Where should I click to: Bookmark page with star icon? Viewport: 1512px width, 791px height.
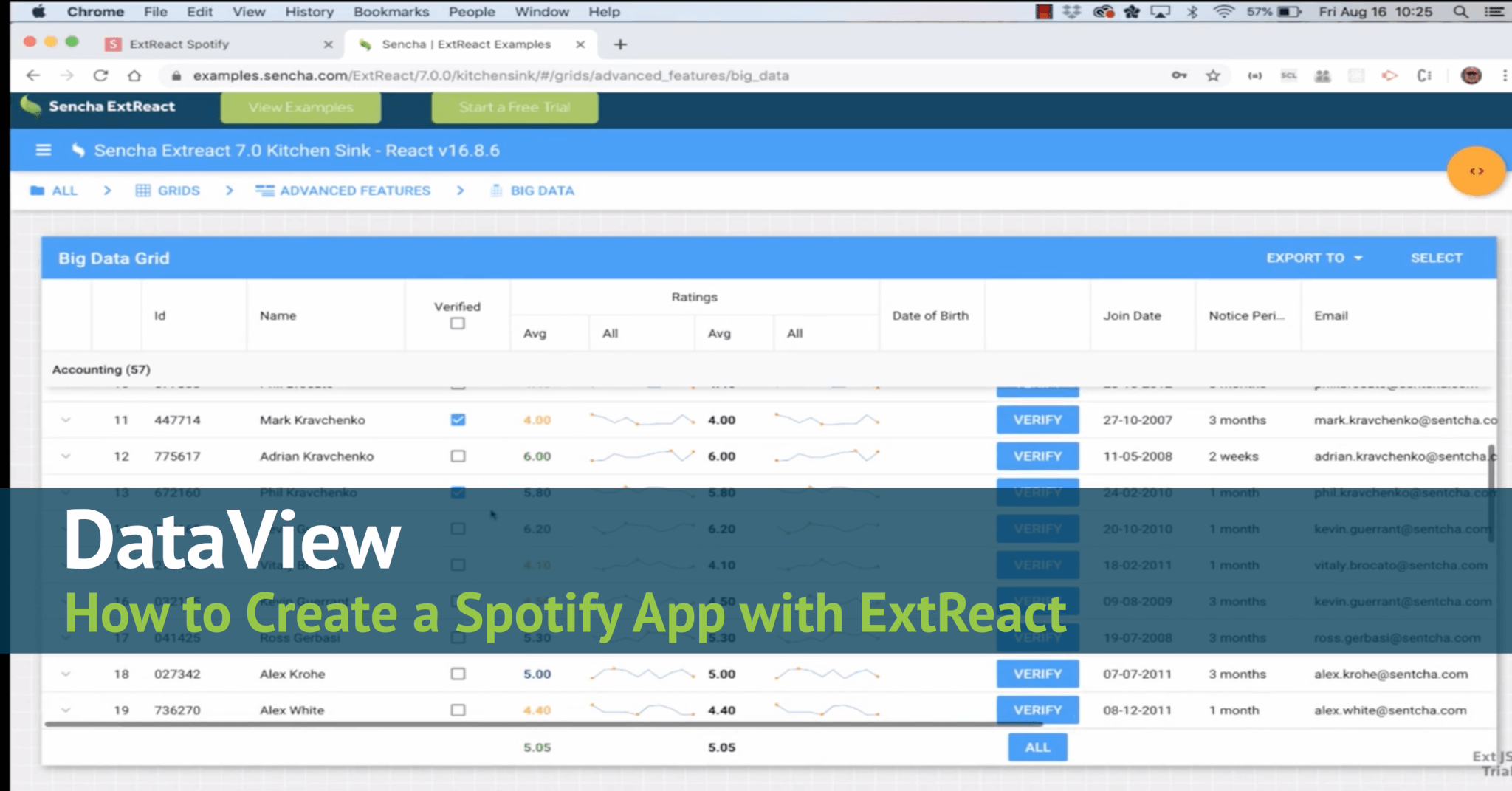[1213, 75]
